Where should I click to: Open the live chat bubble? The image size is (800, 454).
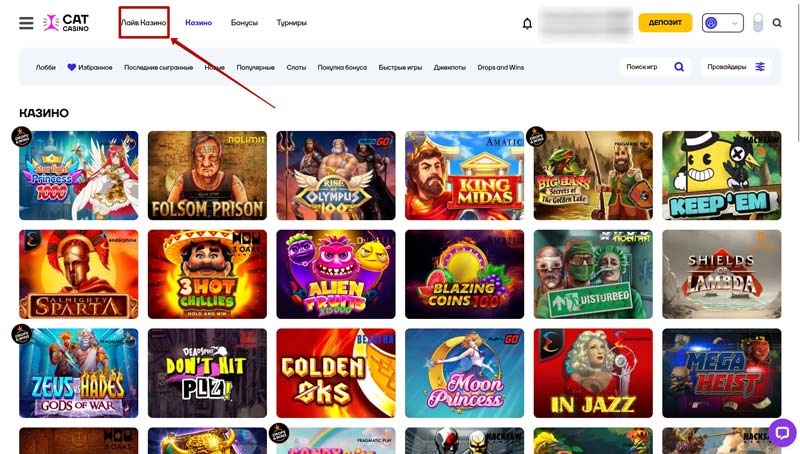[x=781, y=433]
